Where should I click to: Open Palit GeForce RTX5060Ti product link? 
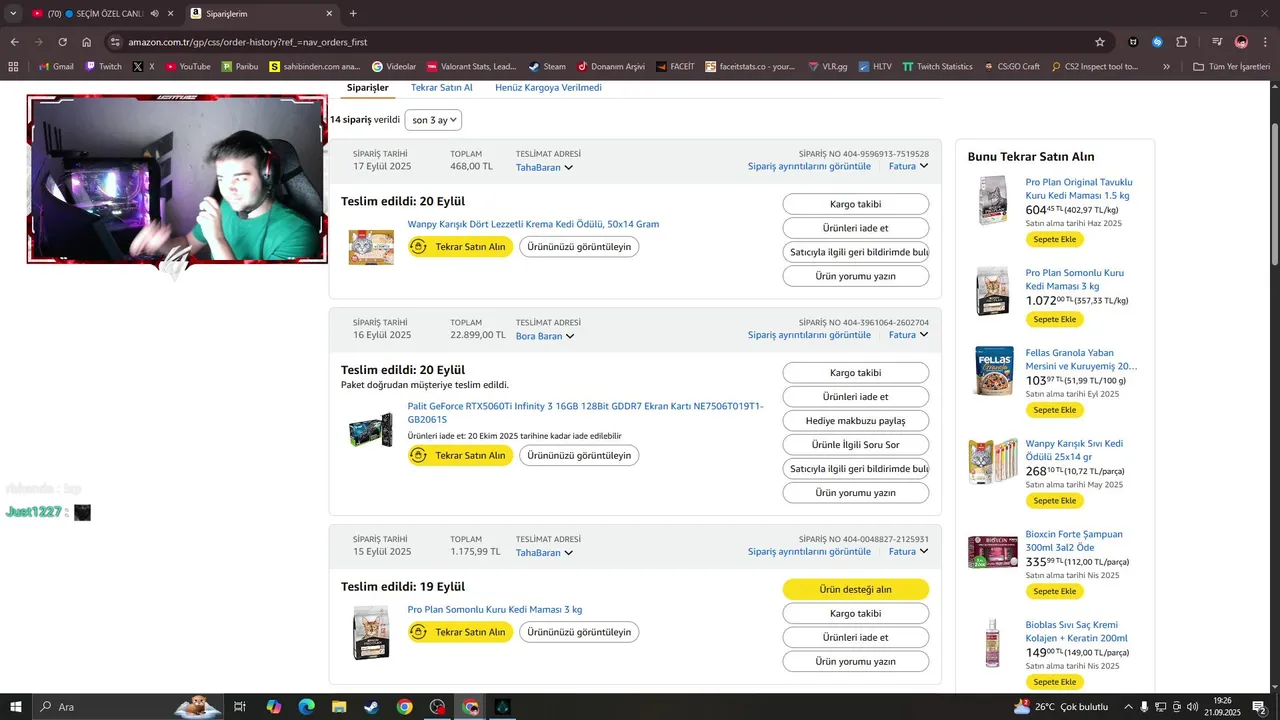[585, 413]
